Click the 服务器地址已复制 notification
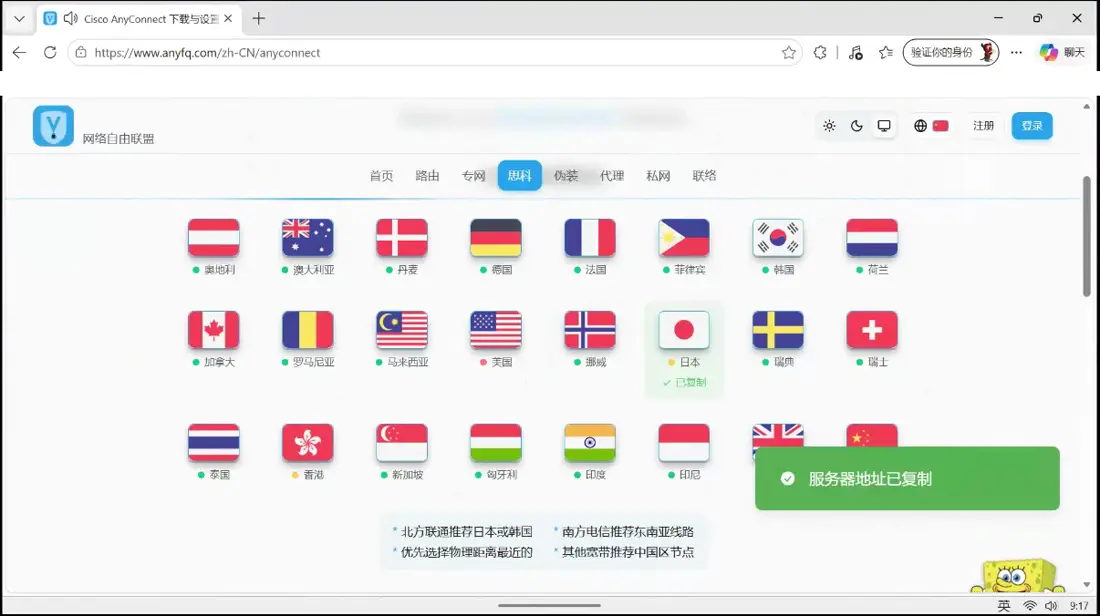 point(907,478)
